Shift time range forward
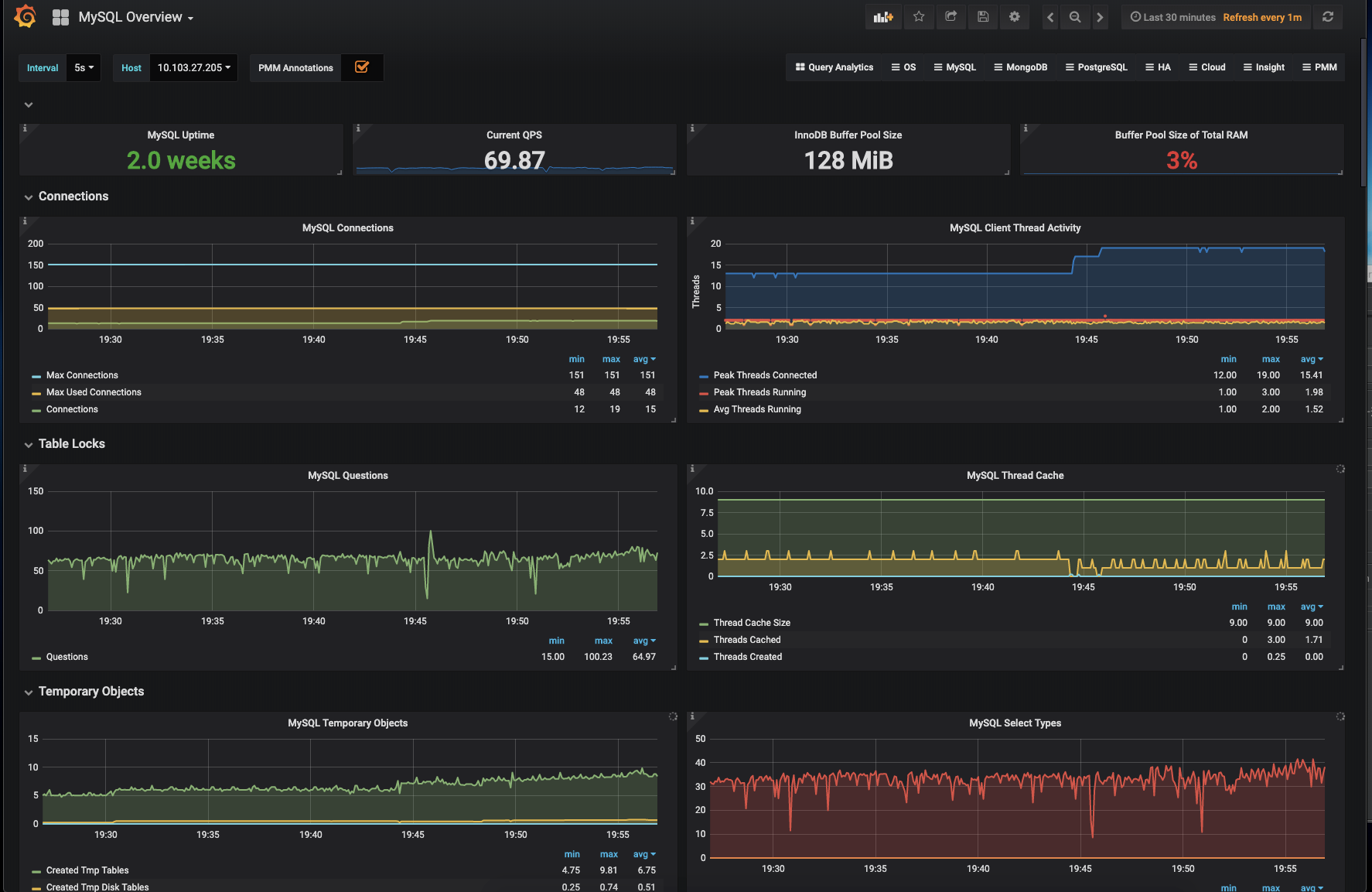Image resolution: width=1372 pixels, height=892 pixels. (x=1099, y=17)
